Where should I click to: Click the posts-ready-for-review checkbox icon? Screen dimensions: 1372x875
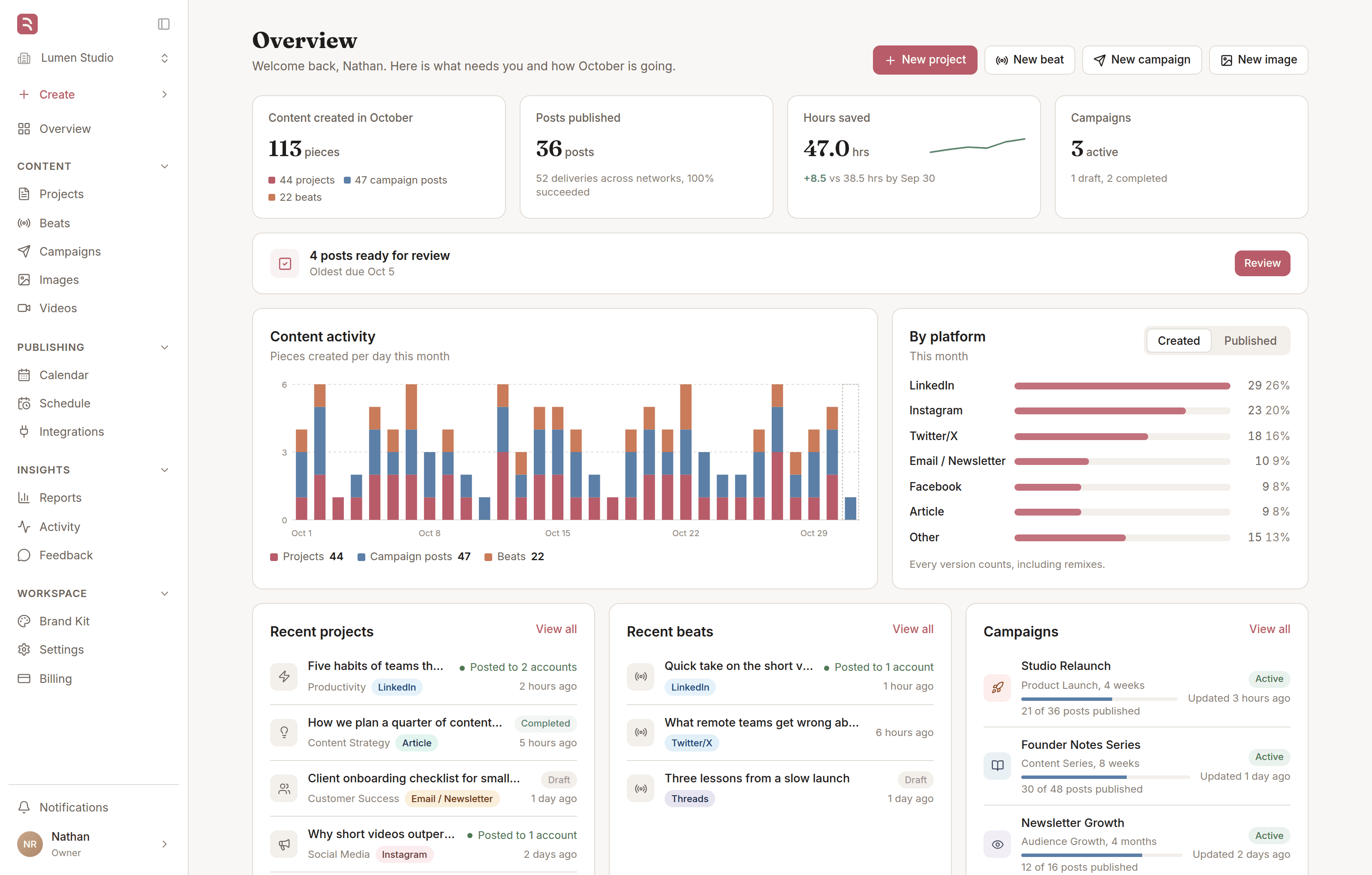(285, 263)
